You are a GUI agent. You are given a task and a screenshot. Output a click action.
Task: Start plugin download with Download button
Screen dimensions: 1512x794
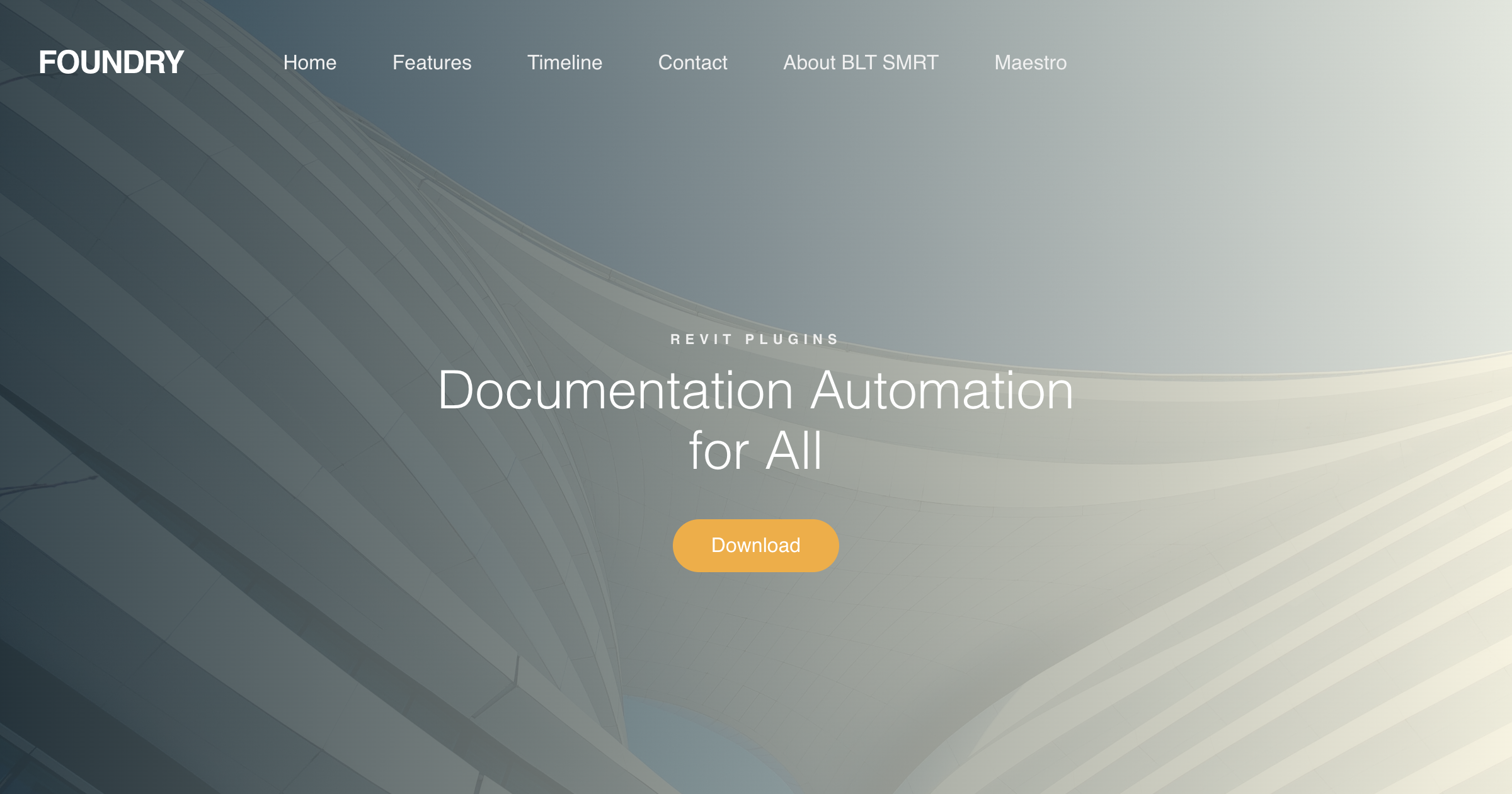pyautogui.click(x=755, y=545)
